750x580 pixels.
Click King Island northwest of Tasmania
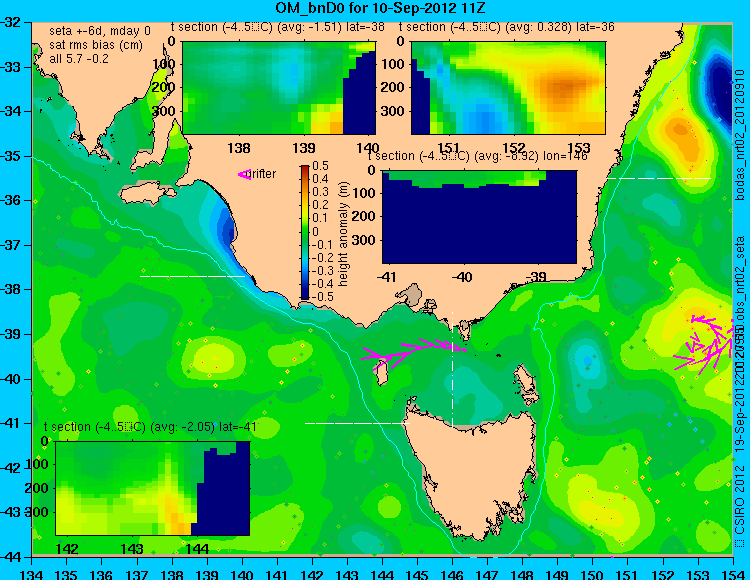click(x=381, y=373)
